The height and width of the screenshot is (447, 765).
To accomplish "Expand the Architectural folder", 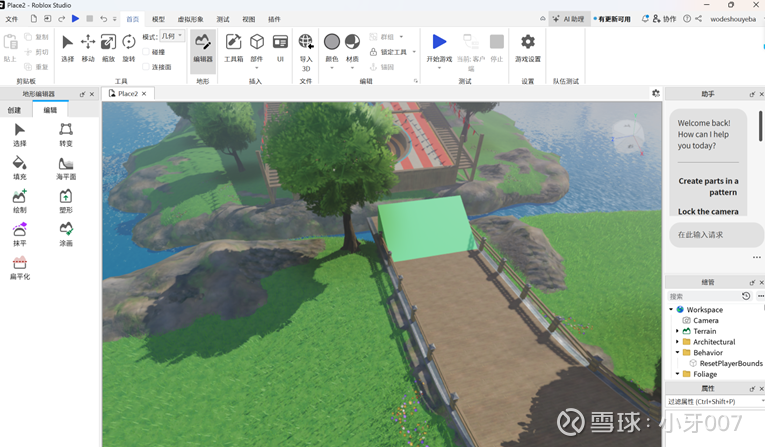I will click(x=677, y=342).
